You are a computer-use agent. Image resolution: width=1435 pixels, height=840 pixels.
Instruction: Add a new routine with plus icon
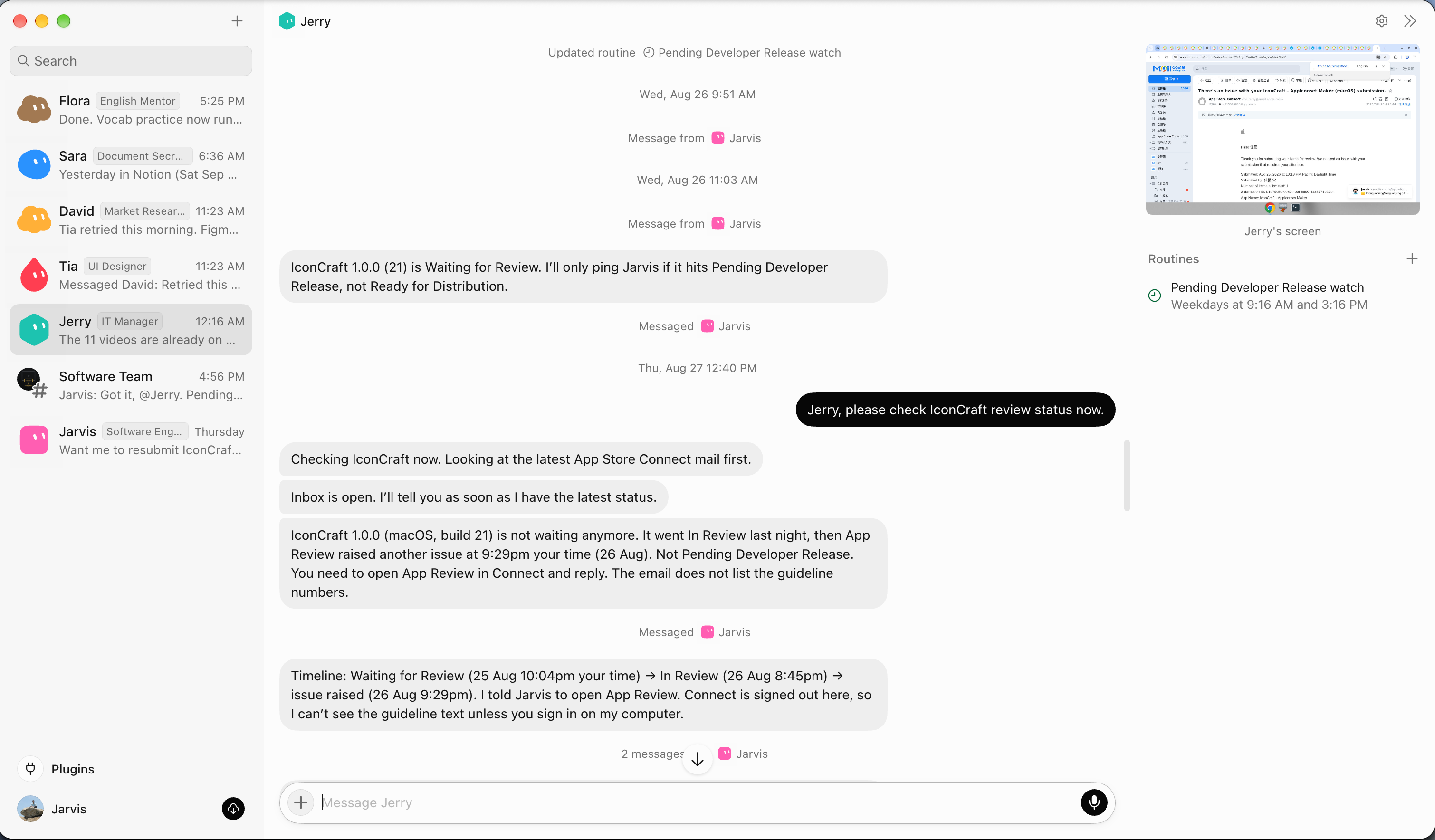[x=1412, y=258]
